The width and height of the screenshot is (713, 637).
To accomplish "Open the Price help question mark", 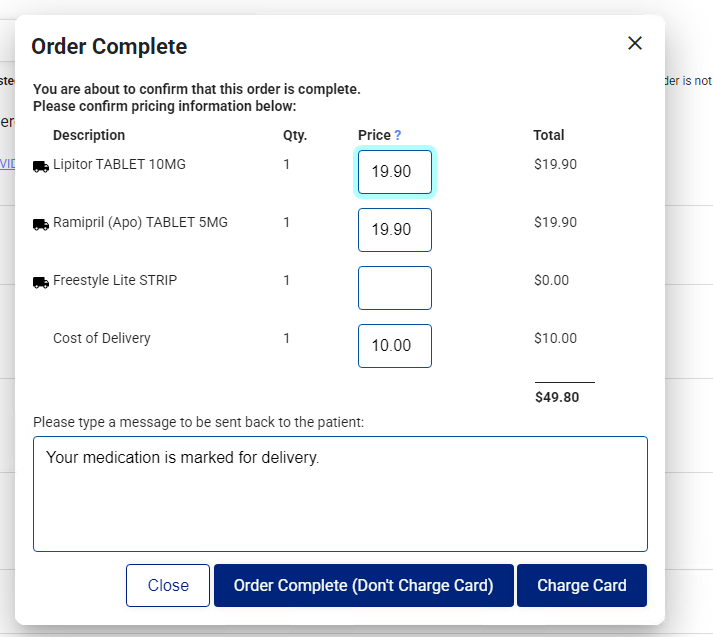I will [x=397, y=135].
